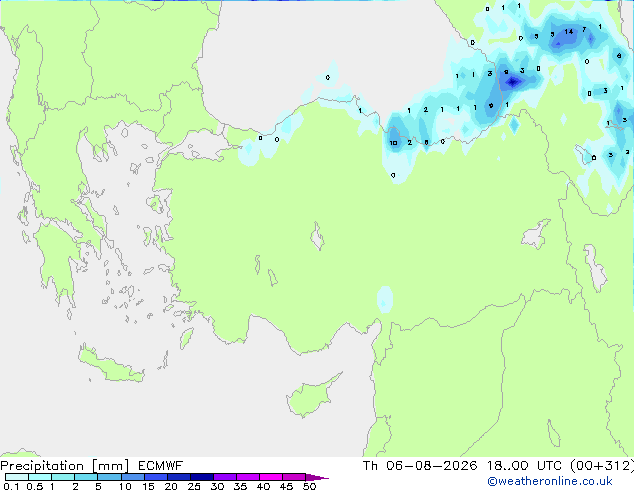This screenshot has height=490, width=634.
Task: Click the 'ECMWF' model label
Action: click(x=160, y=466)
